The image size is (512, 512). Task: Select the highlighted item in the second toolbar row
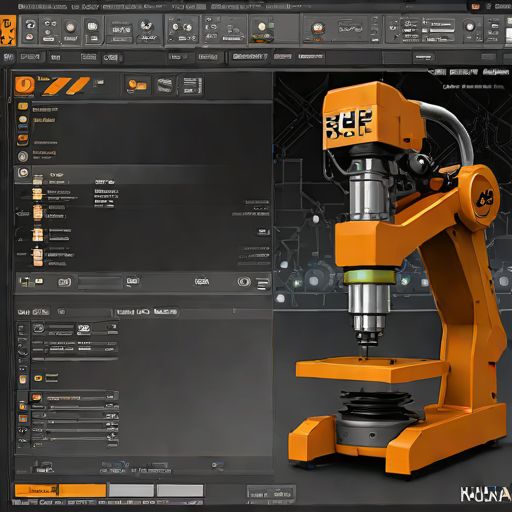point(249,57)
